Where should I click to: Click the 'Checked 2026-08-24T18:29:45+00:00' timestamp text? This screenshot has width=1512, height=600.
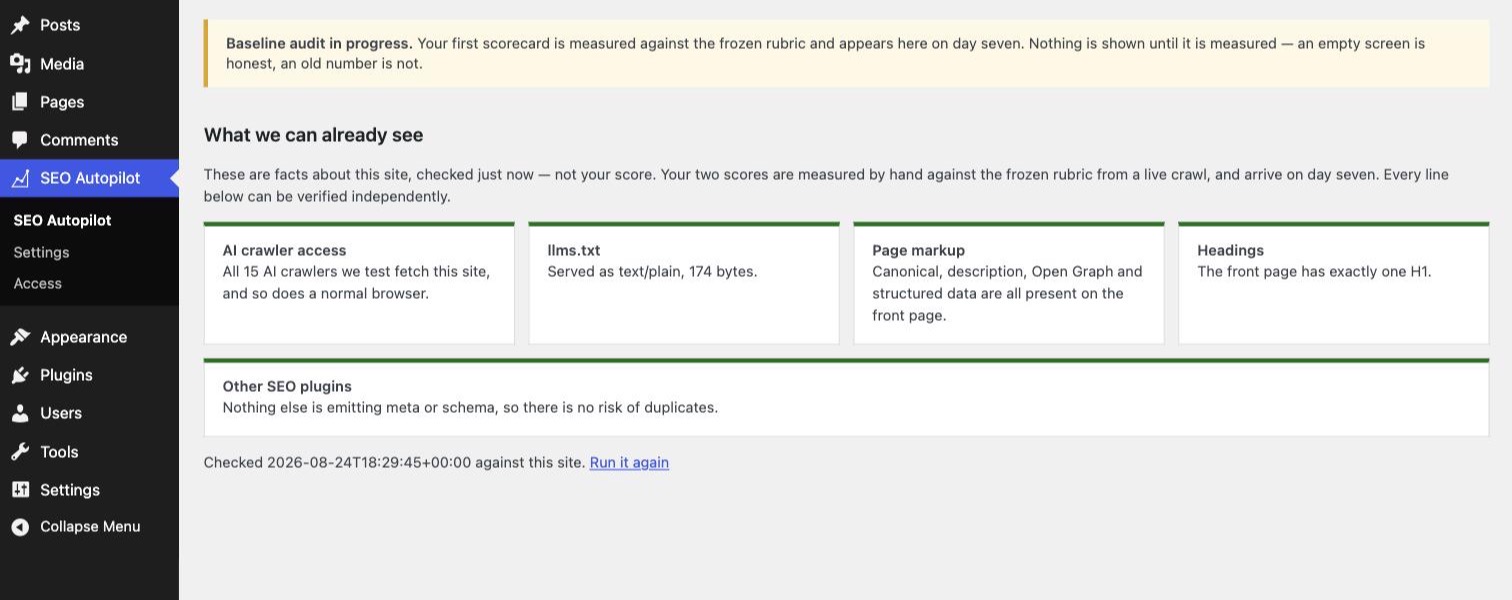pos(337,463)
